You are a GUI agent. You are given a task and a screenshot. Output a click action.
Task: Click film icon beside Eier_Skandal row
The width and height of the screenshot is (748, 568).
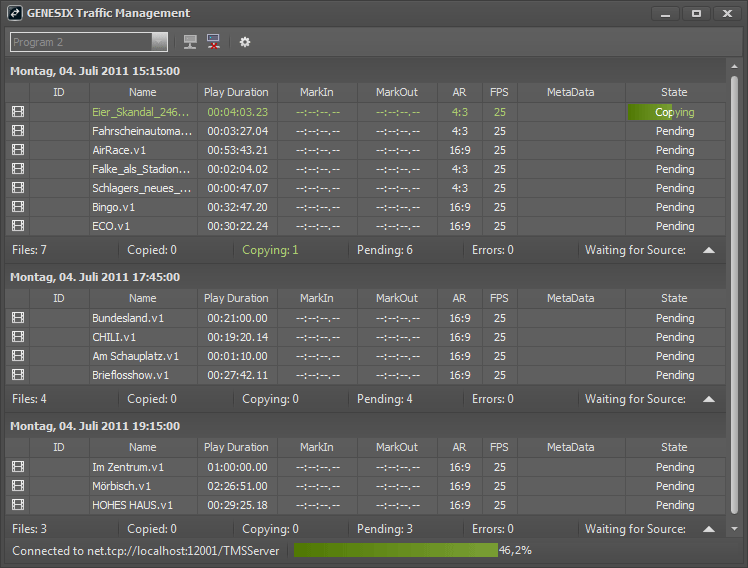click(x=18, y=112)
